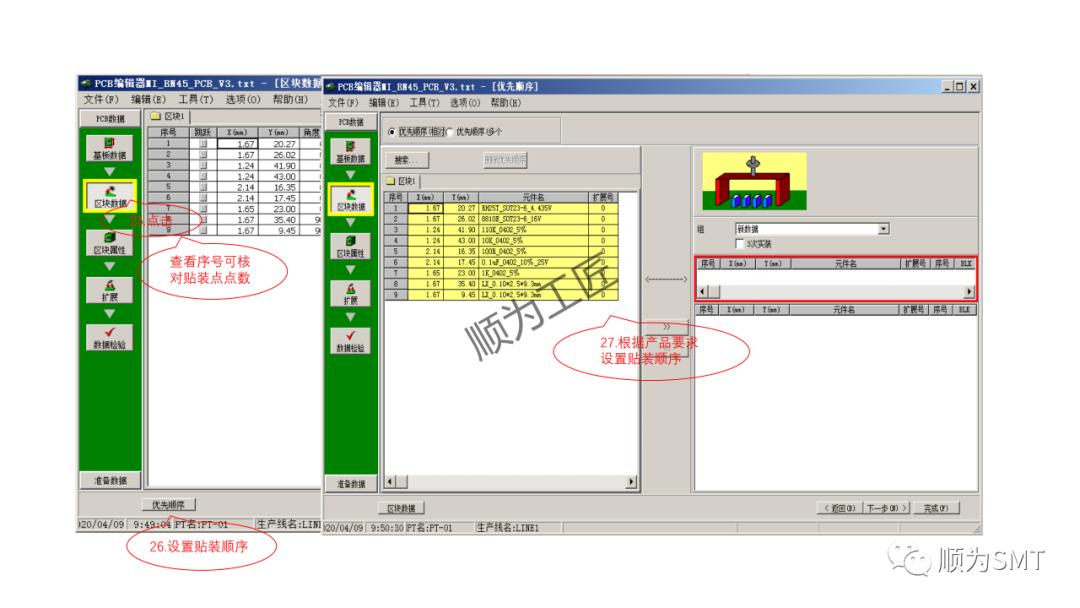Select row 110K_0402_5% in component list
This screenshot has height=608, width=1080.
tap(501, 229)
